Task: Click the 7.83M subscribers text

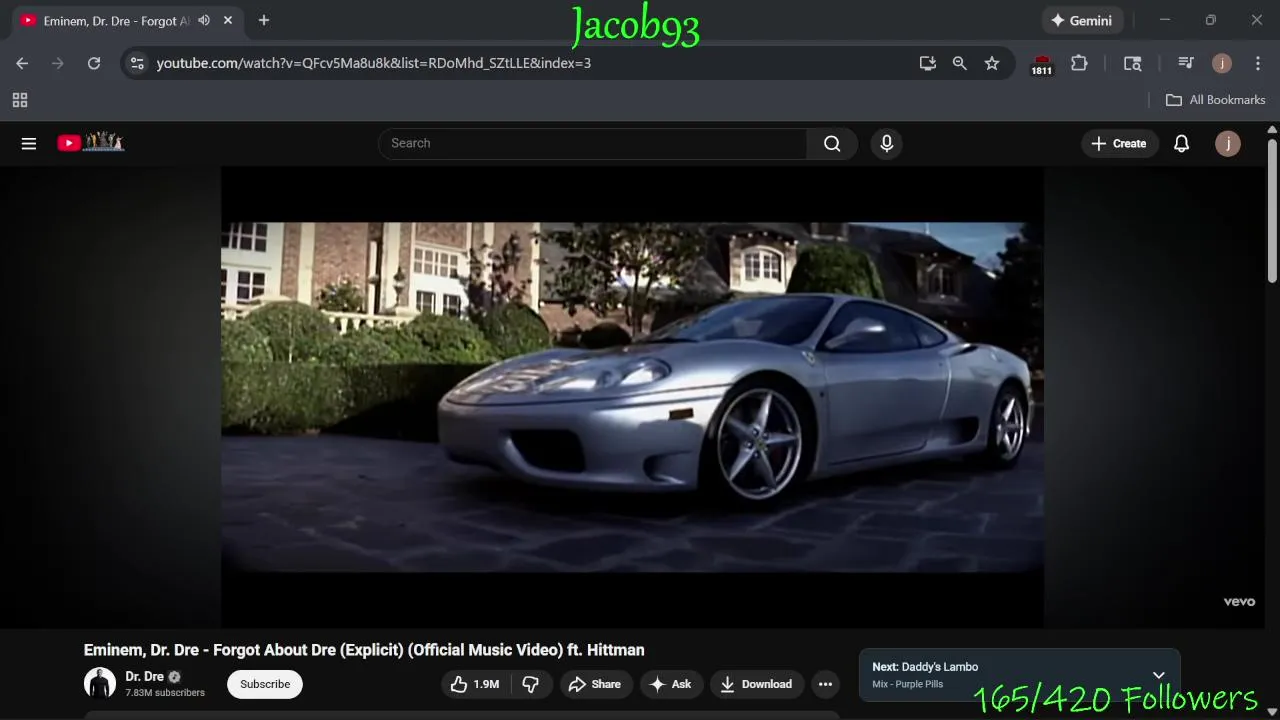Action: [165, 693]
